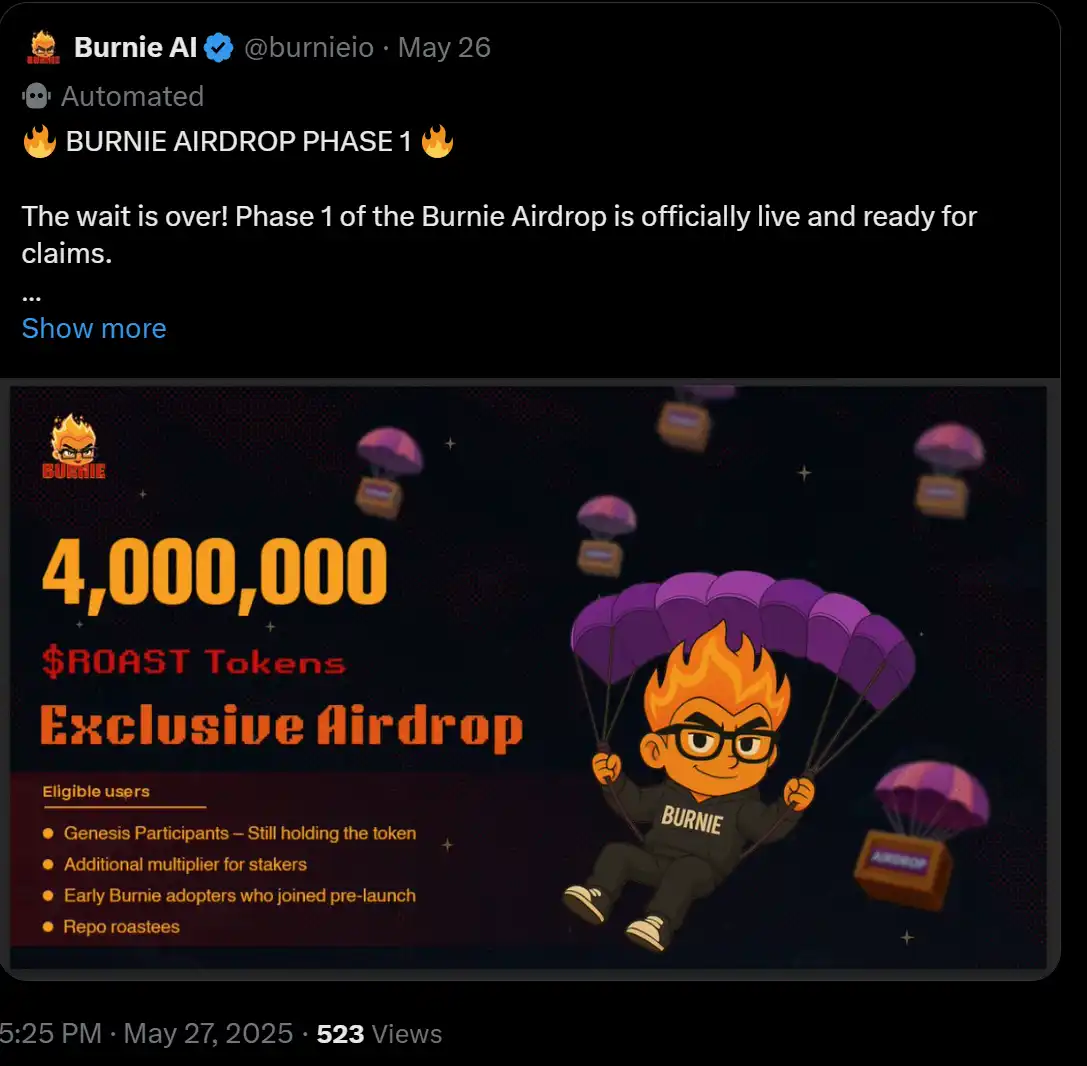The width and height of the screenshot is (1087, 1066).
Task: Click the 523 Views counter
Action: 379,1033
